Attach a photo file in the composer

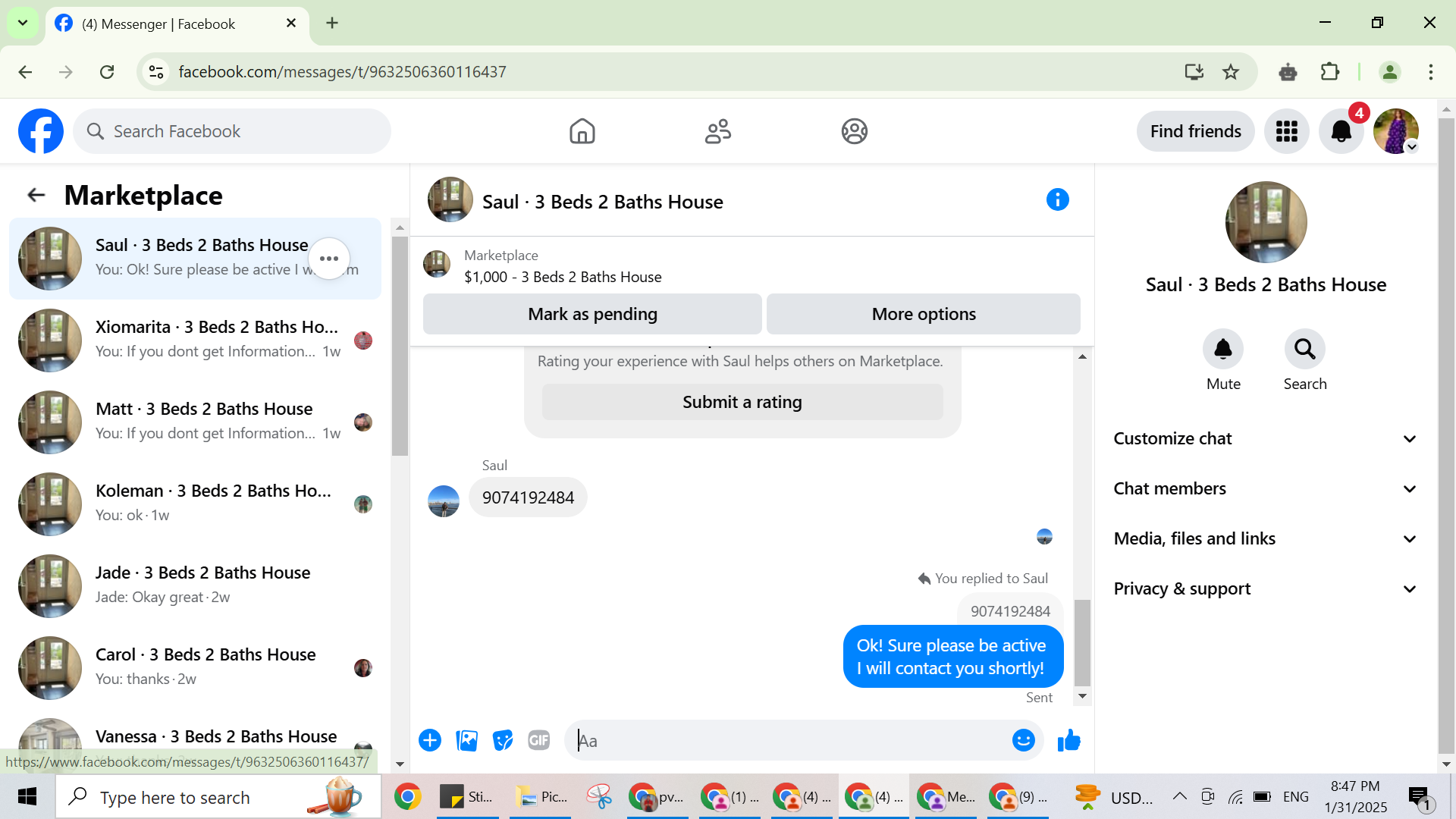click(466, 740)
